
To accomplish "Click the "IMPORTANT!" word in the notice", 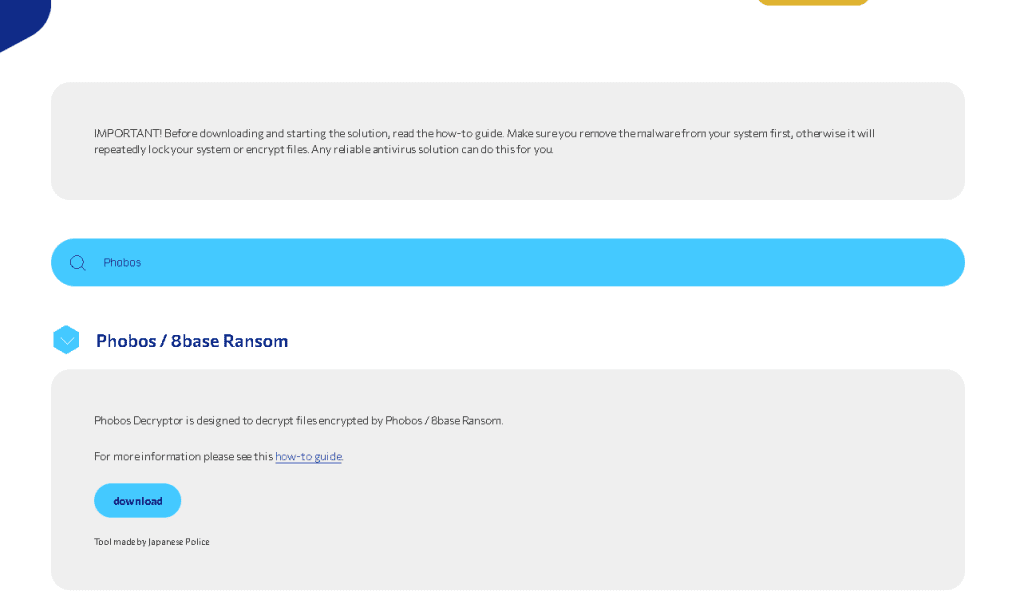I will tap(127, 134).
